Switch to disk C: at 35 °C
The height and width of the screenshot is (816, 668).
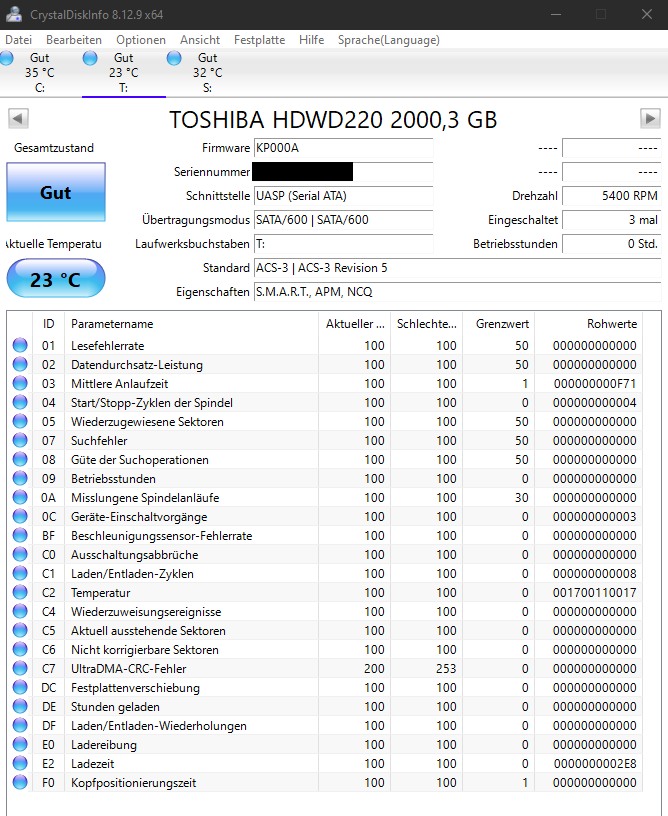[x=40, y=73]
